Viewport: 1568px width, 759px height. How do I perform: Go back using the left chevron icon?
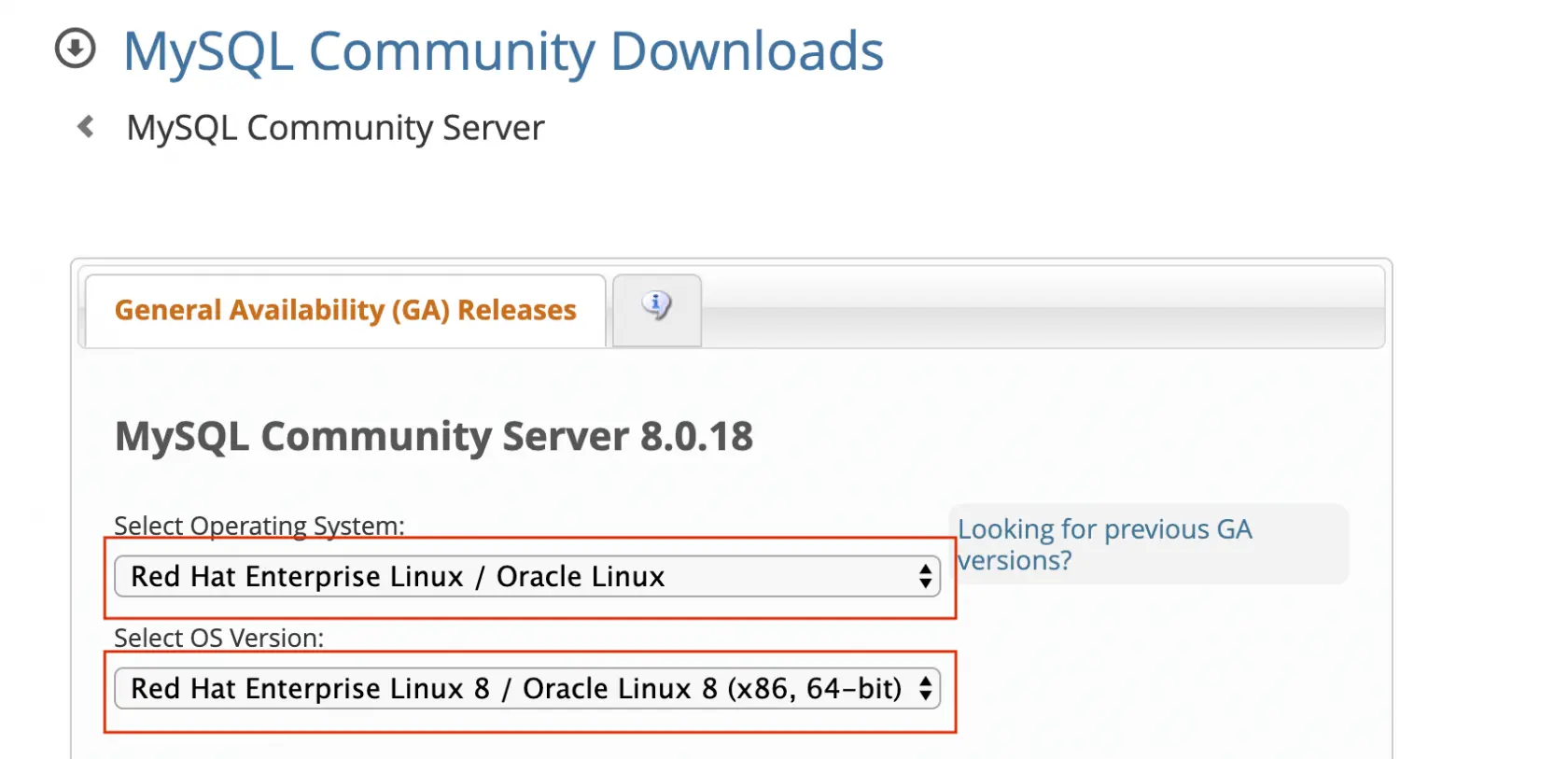tap(86, 126)
